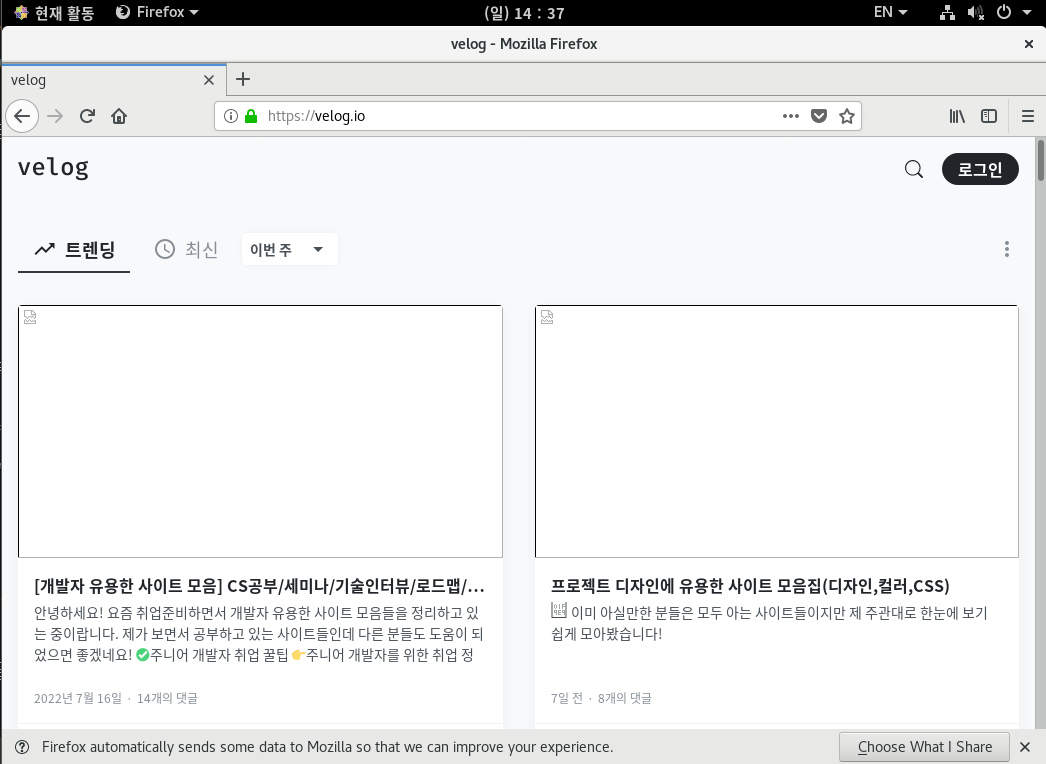Open the Firefox application menu in top bar

[x=157, y=12]
